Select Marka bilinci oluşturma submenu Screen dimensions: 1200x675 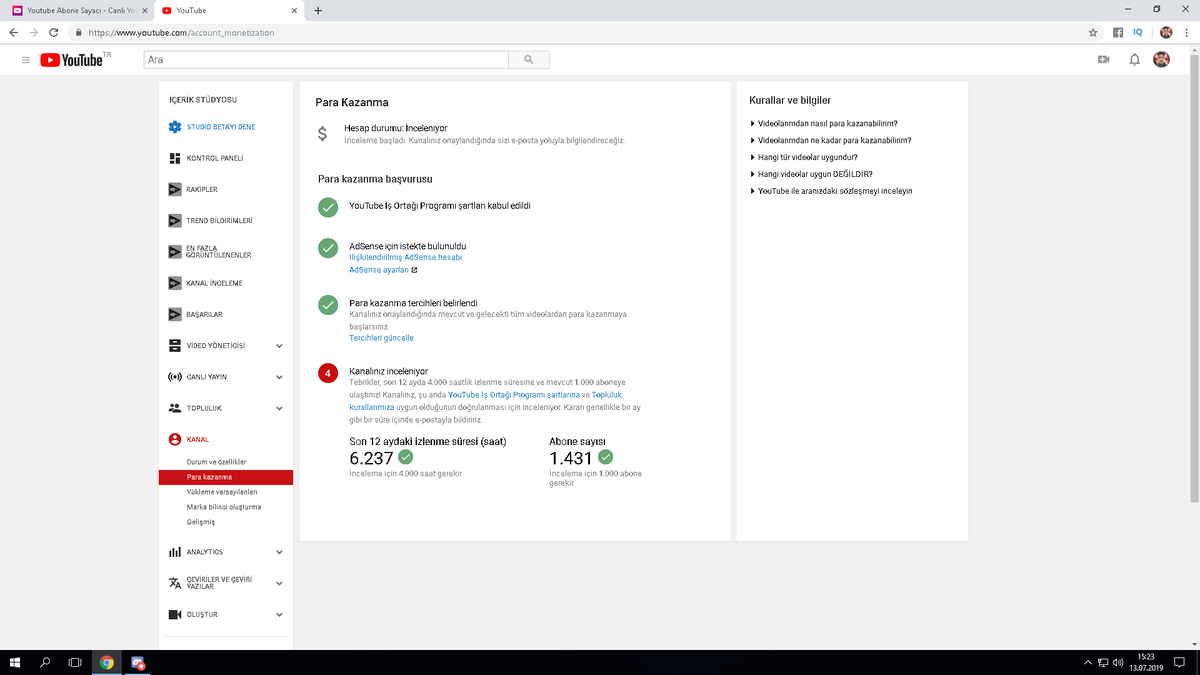click(x=225, y=507)
